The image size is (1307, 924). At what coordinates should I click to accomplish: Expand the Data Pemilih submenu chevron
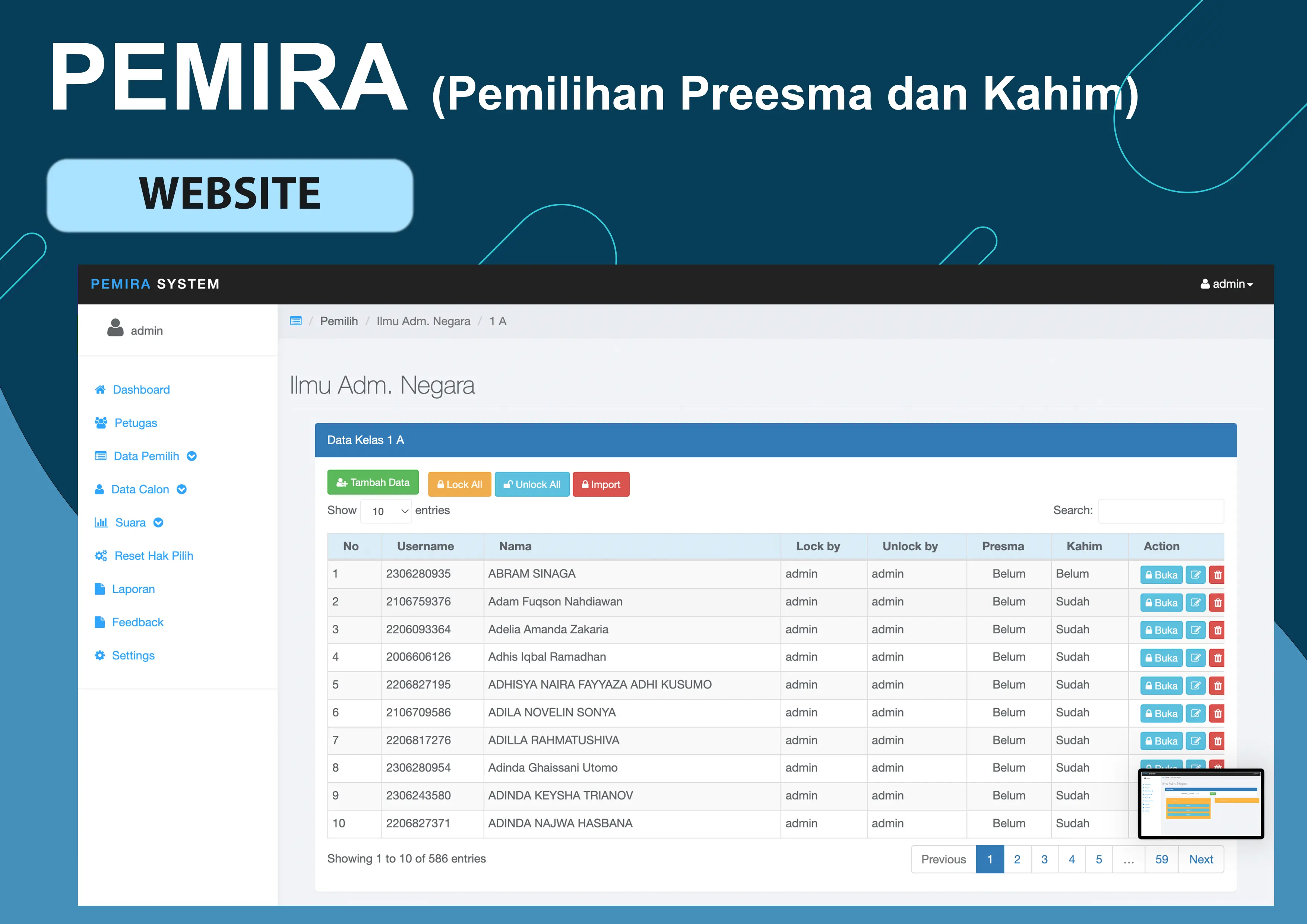(192, 456)
